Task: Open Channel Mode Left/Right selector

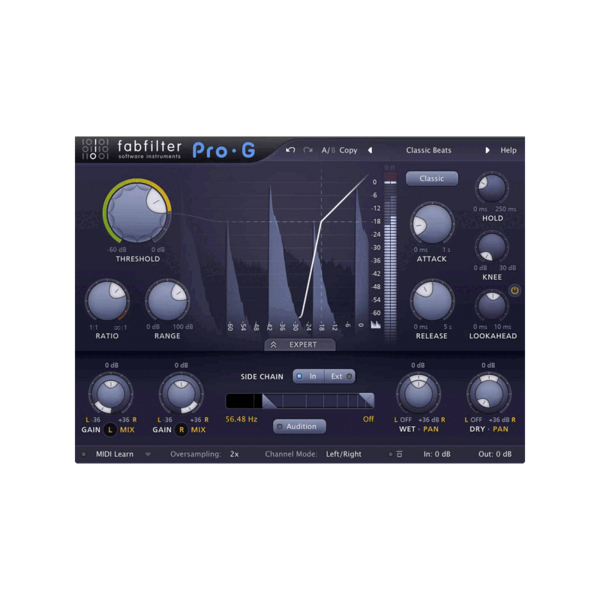Action: pyautogui.click(x=344, y=454)
